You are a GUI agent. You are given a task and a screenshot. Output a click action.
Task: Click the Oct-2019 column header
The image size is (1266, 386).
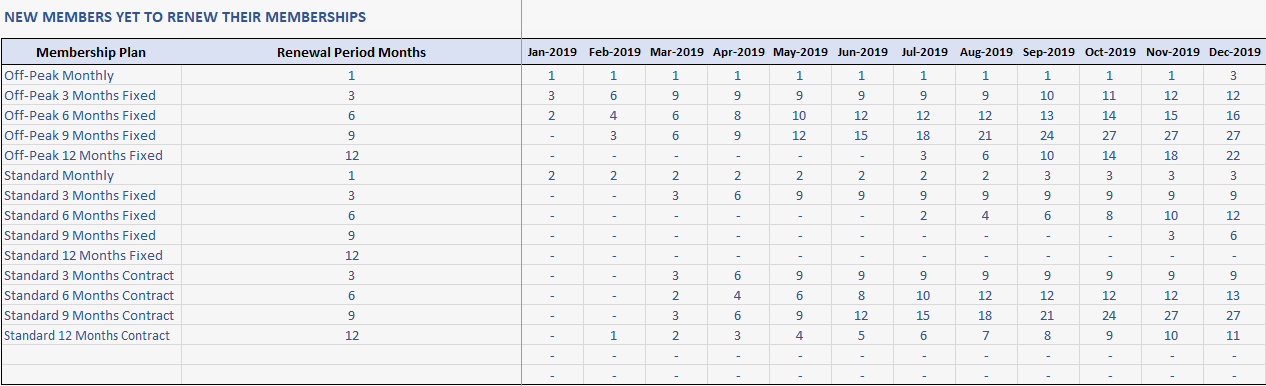click(1110, 52)
